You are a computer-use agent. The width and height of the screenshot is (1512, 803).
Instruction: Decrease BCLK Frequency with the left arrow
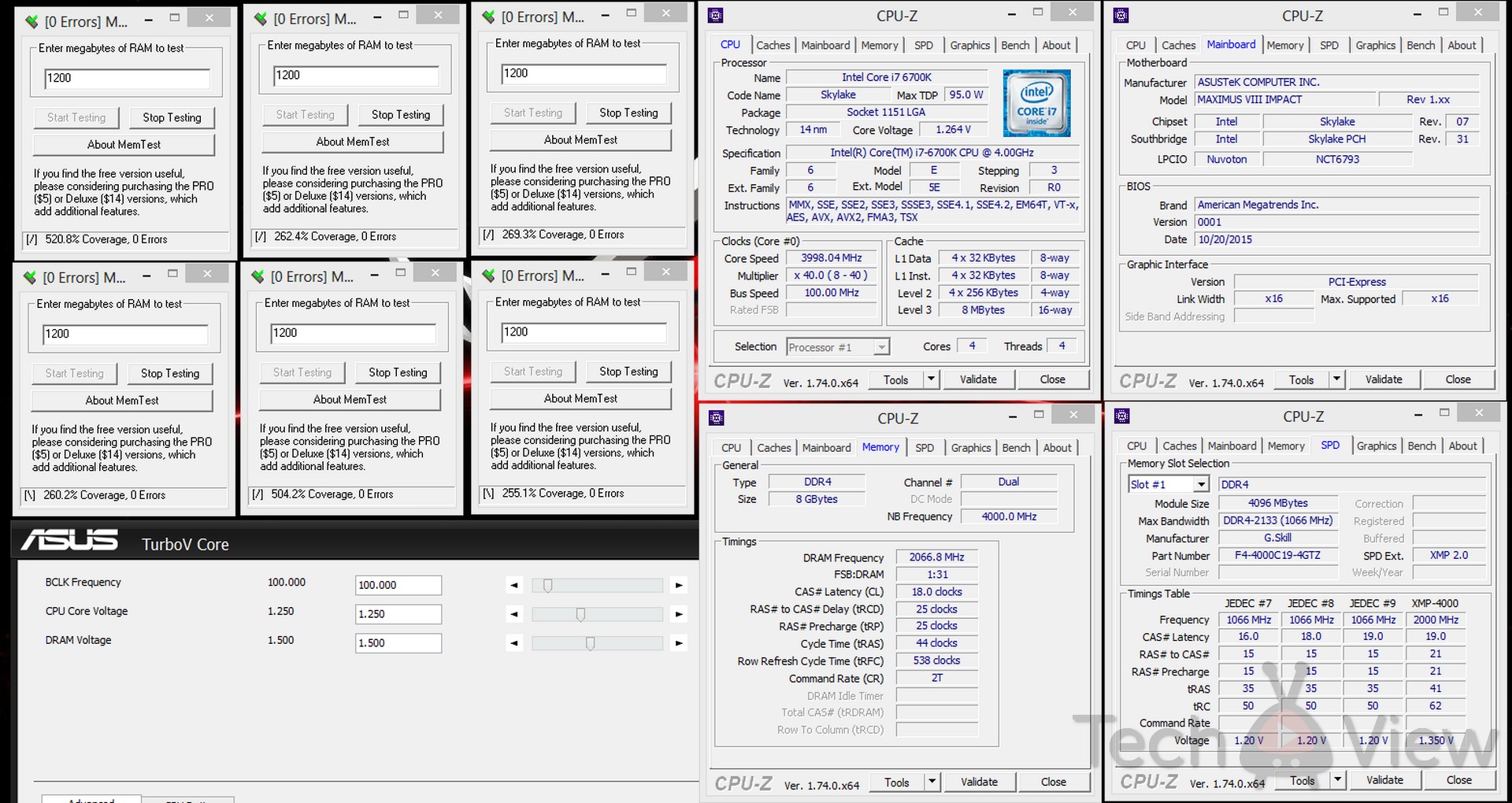coord(514,586)
